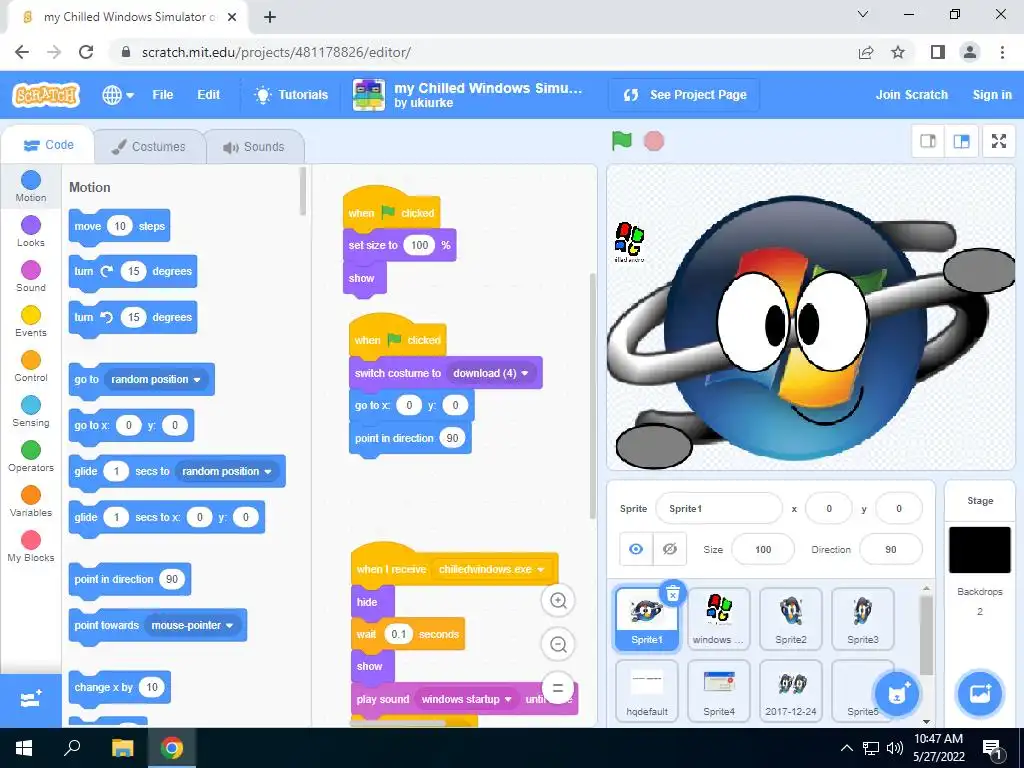Open the taskbar search icon

(72, 748)
